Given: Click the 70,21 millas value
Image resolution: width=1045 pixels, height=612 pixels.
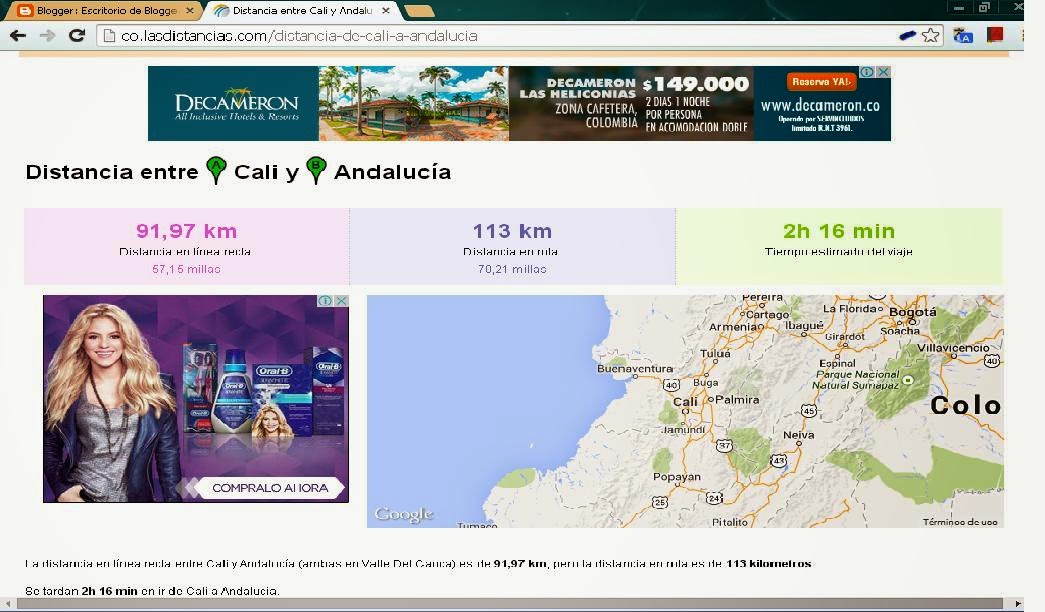Looking at the screenshot, I should point(513,269).
